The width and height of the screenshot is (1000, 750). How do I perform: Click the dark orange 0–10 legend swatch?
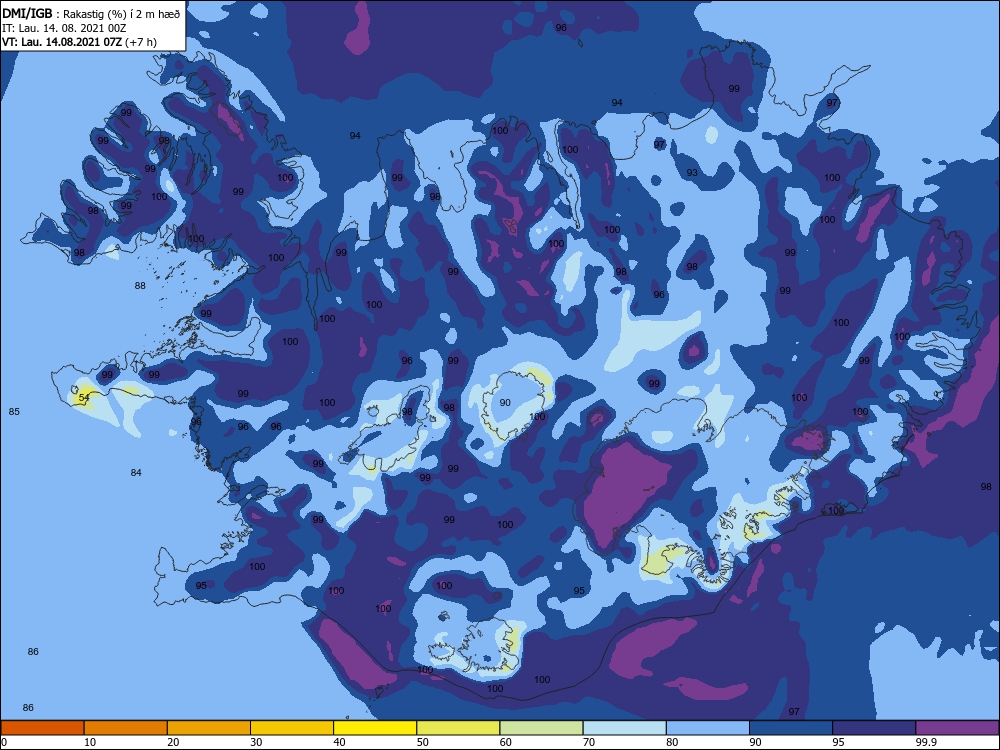(x=42, y=728)
